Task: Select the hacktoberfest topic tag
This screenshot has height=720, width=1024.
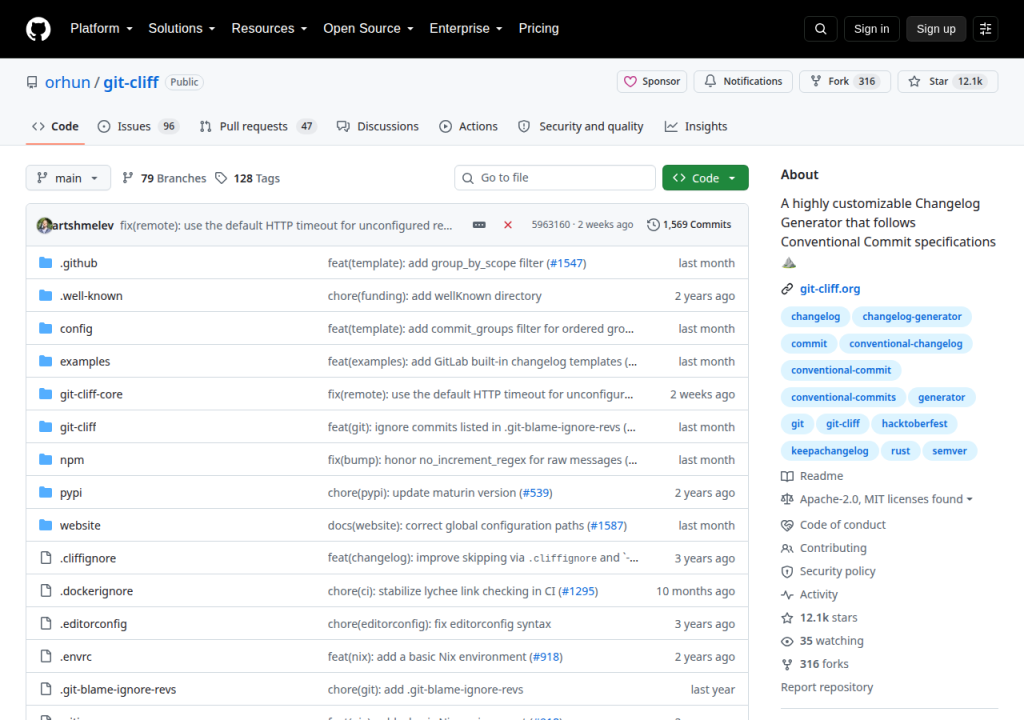Action: tap(914, 423)
